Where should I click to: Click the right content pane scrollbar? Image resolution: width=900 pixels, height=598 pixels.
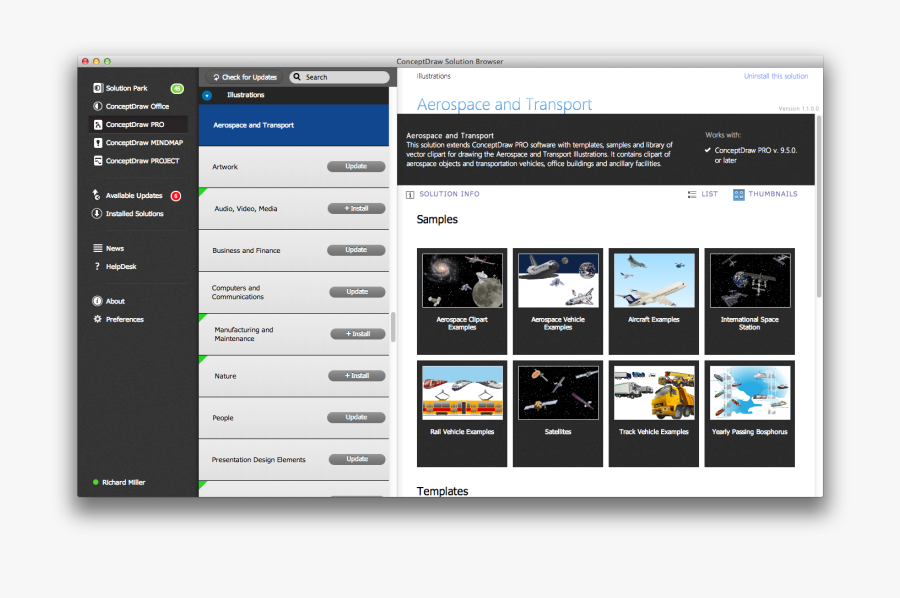point(819,207)
